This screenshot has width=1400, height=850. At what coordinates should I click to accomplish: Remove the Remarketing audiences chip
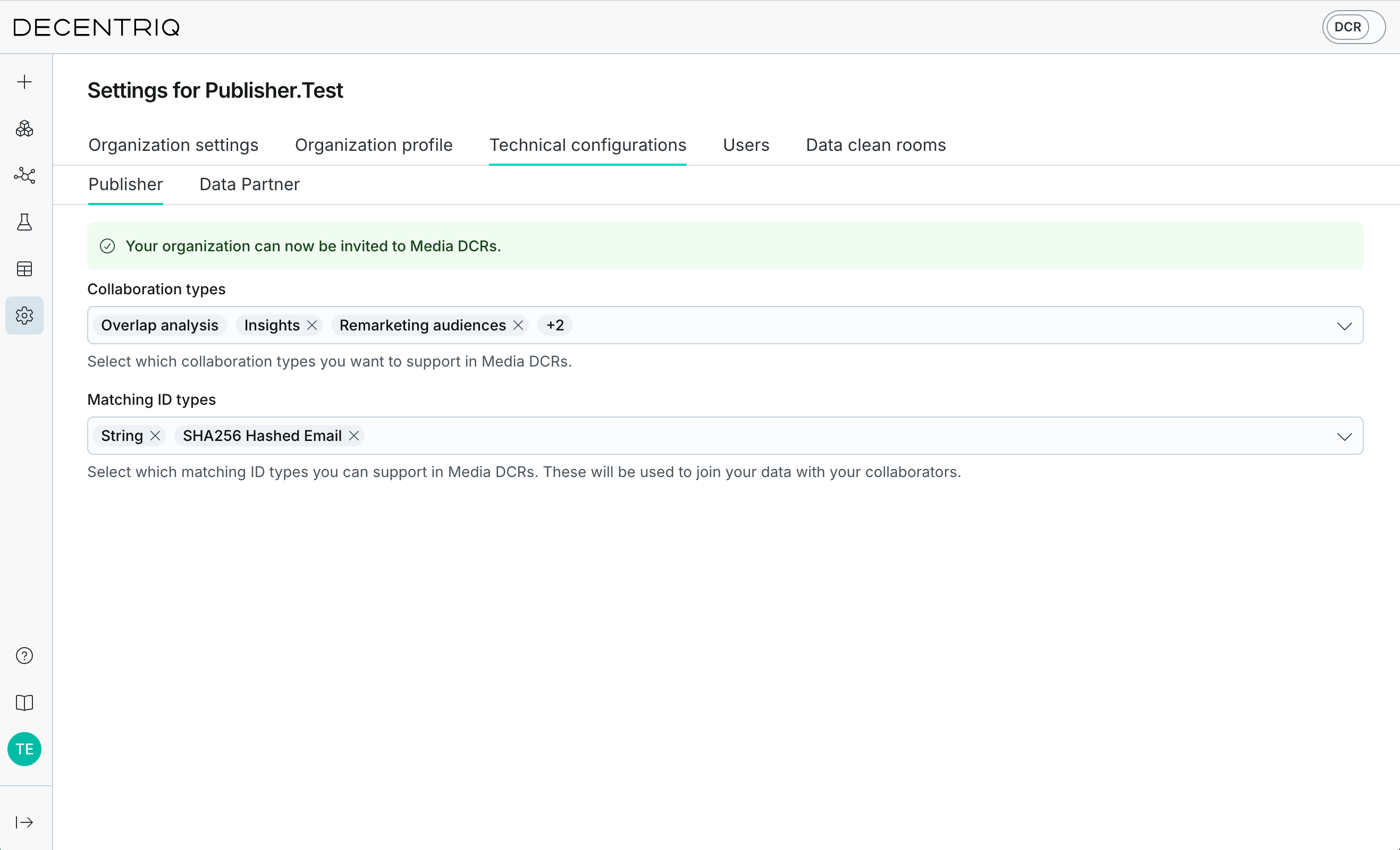518,325
